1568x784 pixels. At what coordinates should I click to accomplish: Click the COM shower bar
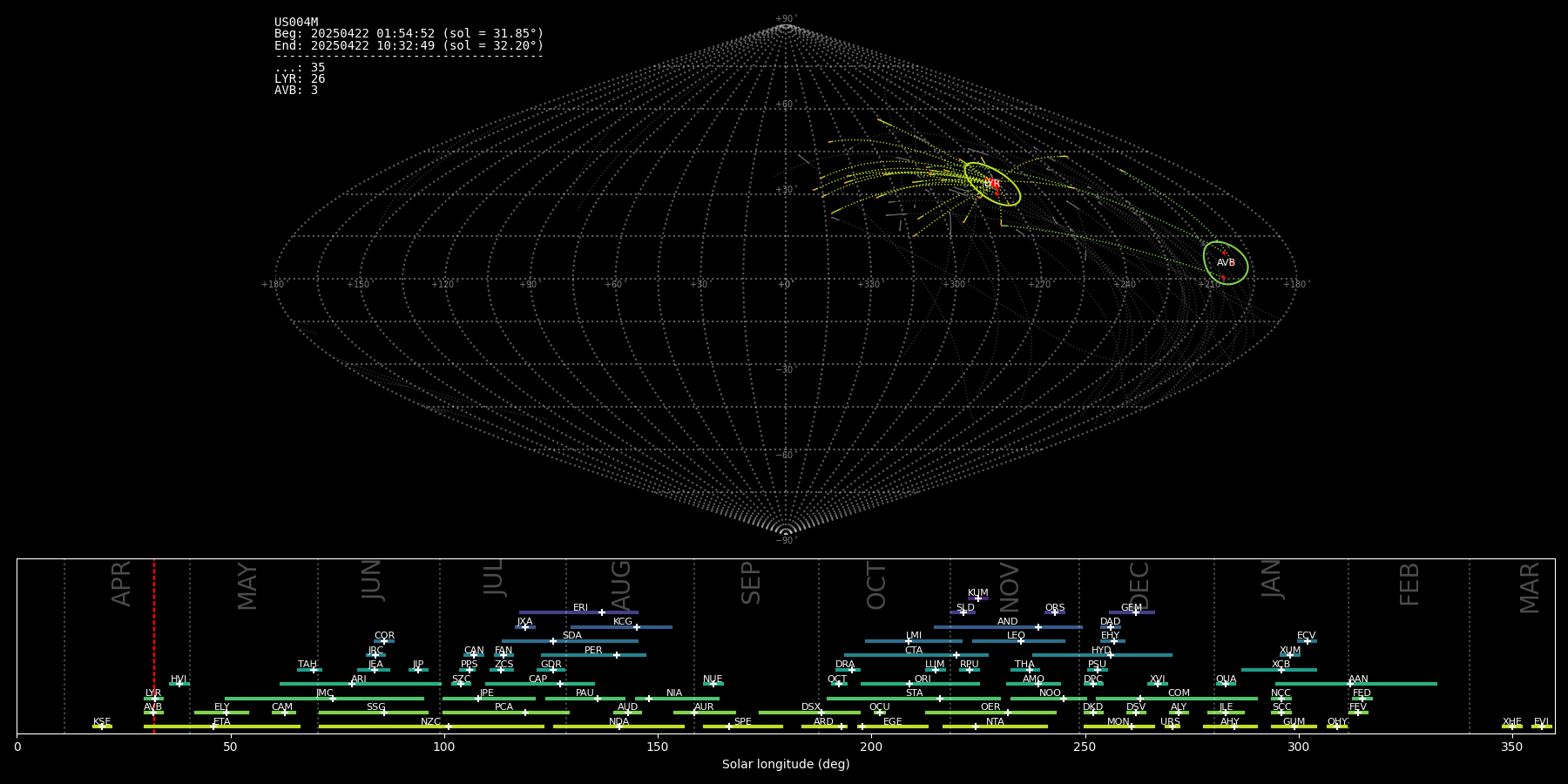[1177, 698]
